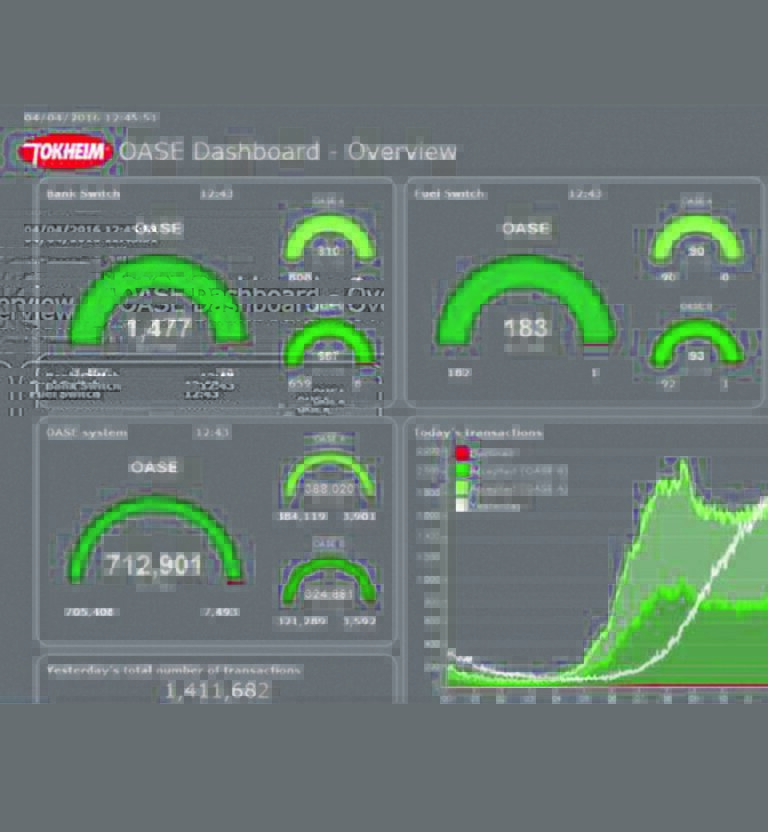Open the Fuel Switch panel title
This screenshot has width=768, height=832.
449,194
